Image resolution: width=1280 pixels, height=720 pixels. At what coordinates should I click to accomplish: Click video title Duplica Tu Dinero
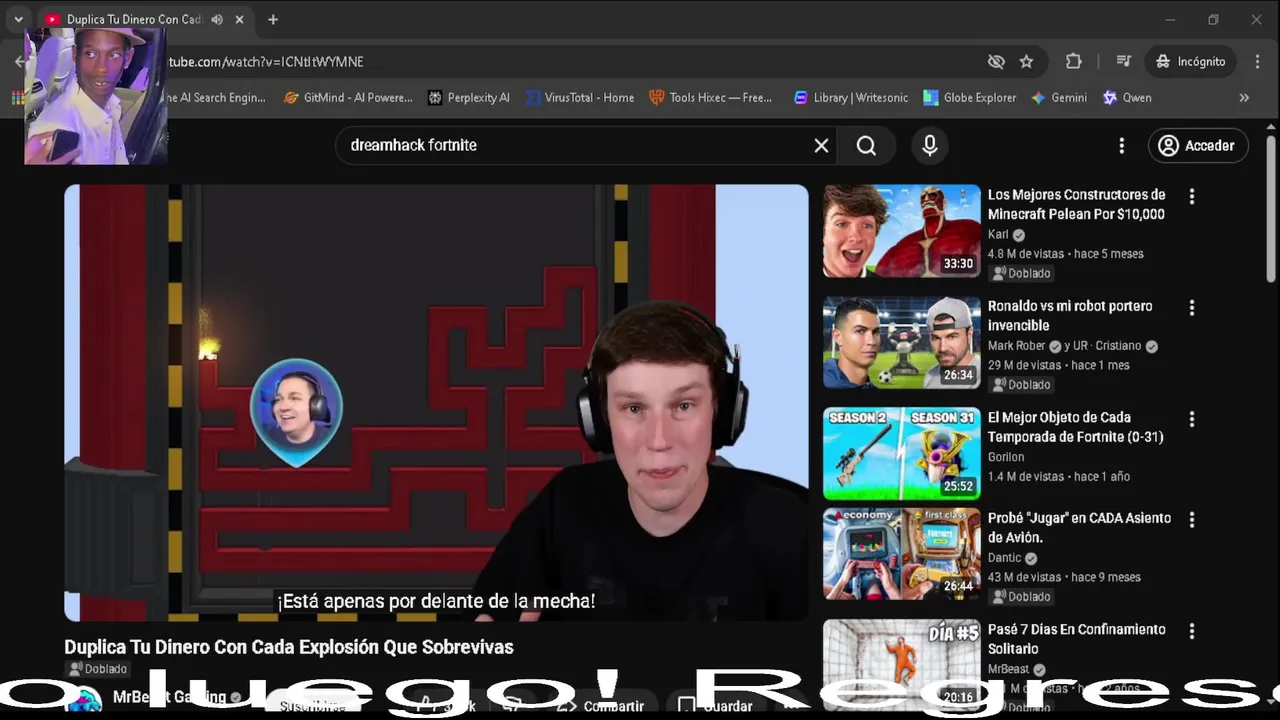tap(289, 647)
